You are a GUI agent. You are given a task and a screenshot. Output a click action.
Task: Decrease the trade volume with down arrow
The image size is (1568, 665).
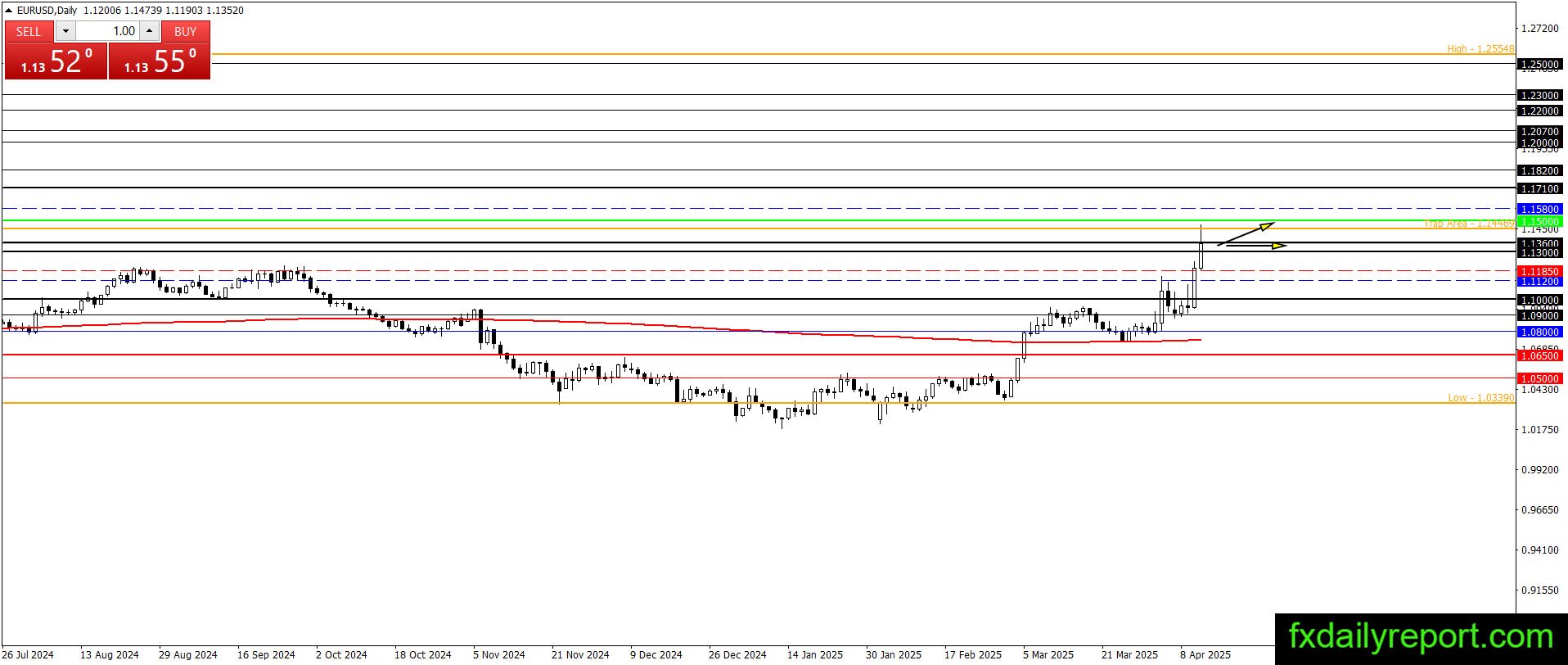[x=65, y=31]
